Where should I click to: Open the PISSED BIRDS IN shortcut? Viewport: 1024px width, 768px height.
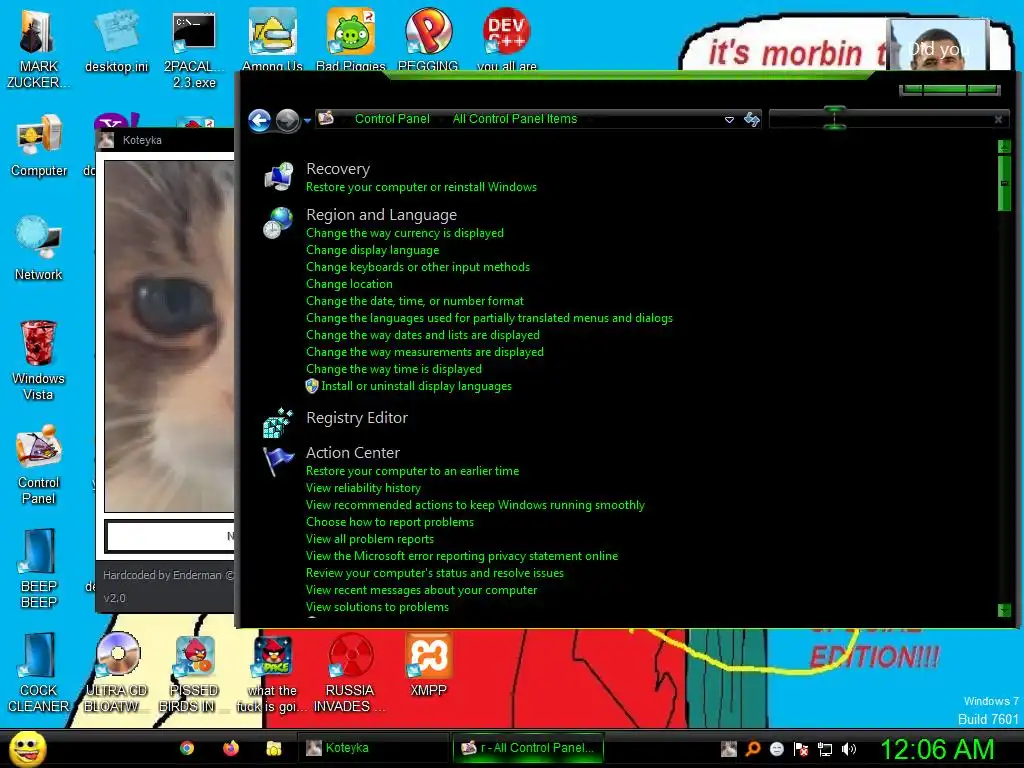[194, 672]
